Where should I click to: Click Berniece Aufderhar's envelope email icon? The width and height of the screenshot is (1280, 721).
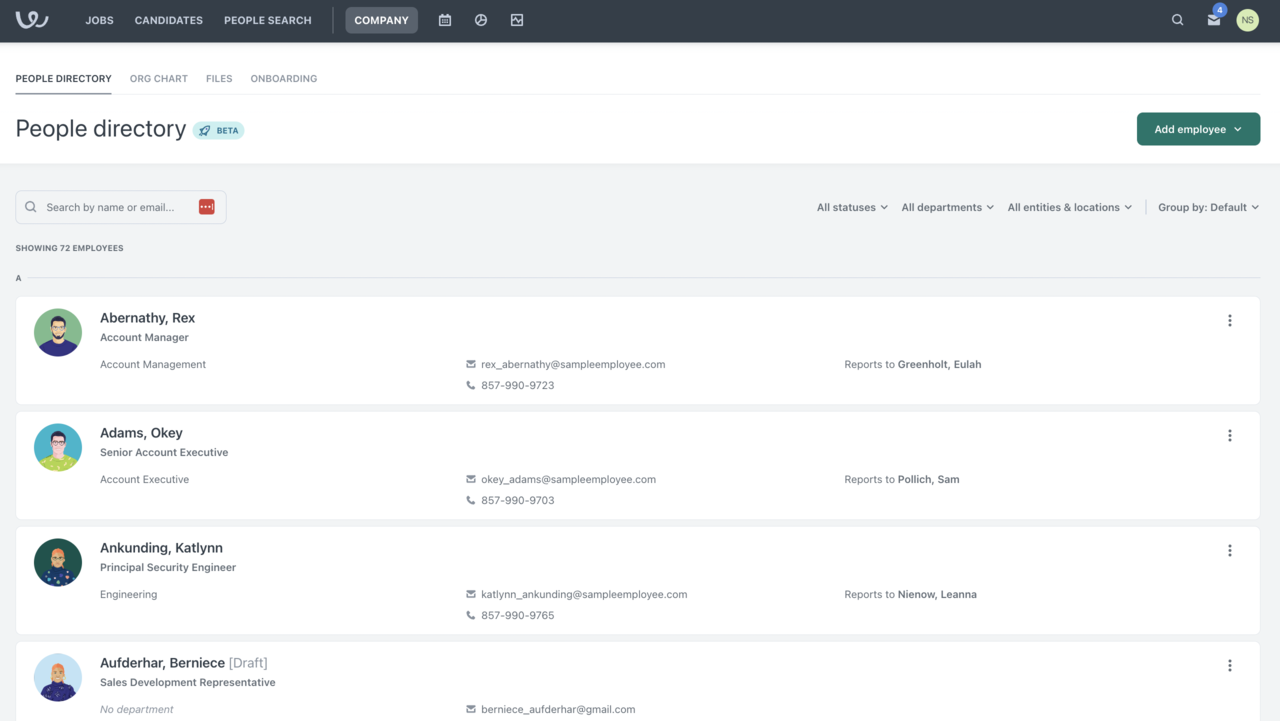pyautogui.click(x=471, y=710)
